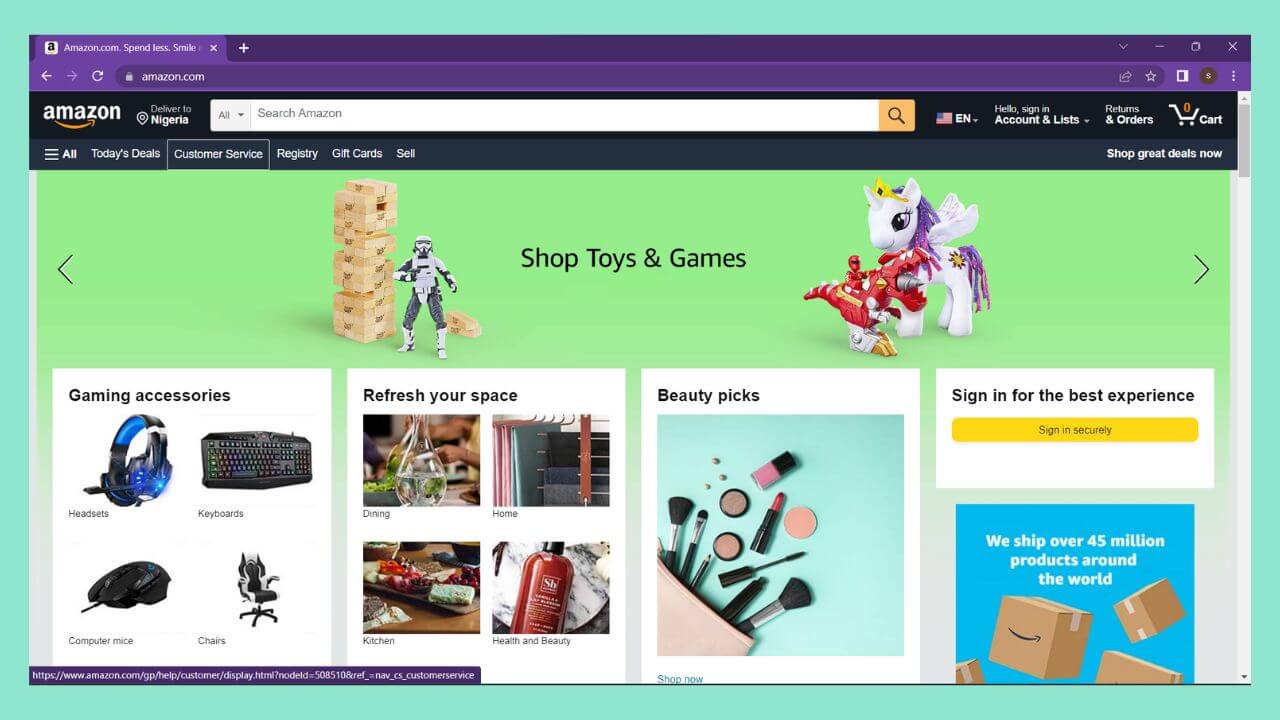Bookmark this page with the star icon

click(x=1151, y=76)
